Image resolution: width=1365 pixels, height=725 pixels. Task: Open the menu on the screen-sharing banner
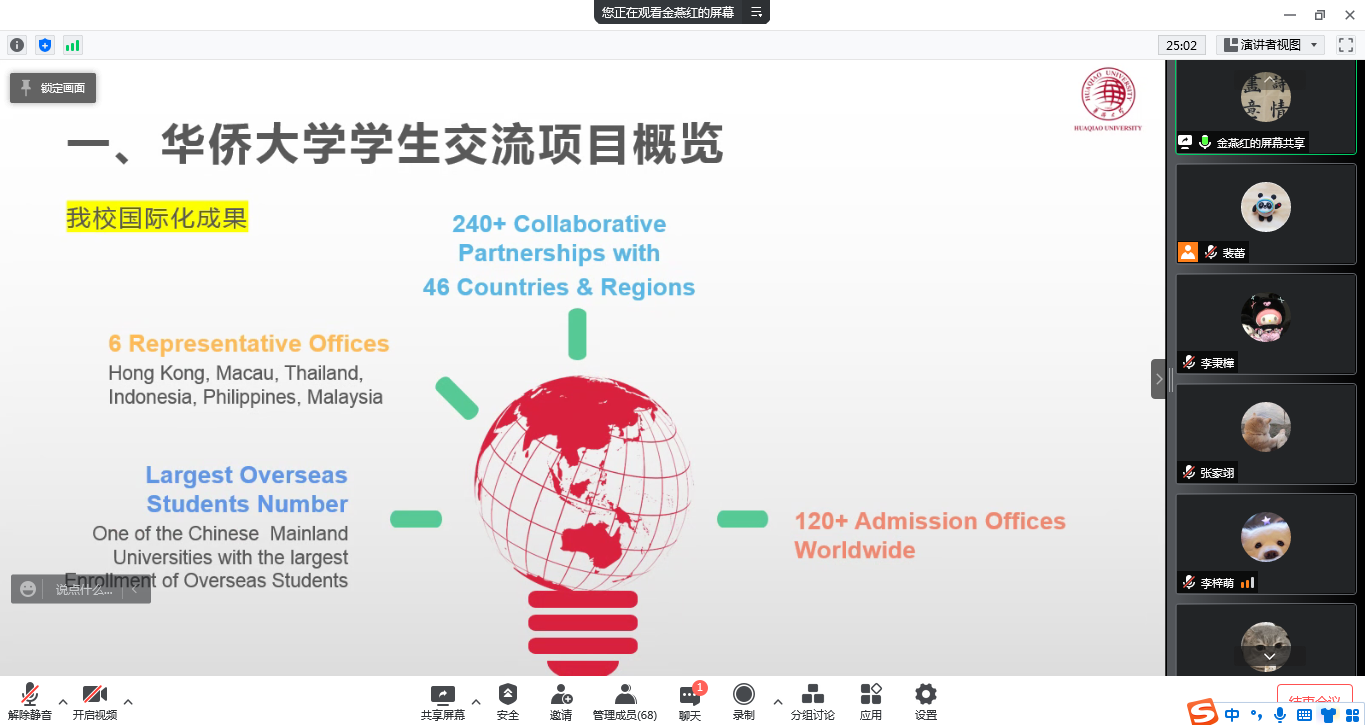pyautogui.click(x=756, y=12)
